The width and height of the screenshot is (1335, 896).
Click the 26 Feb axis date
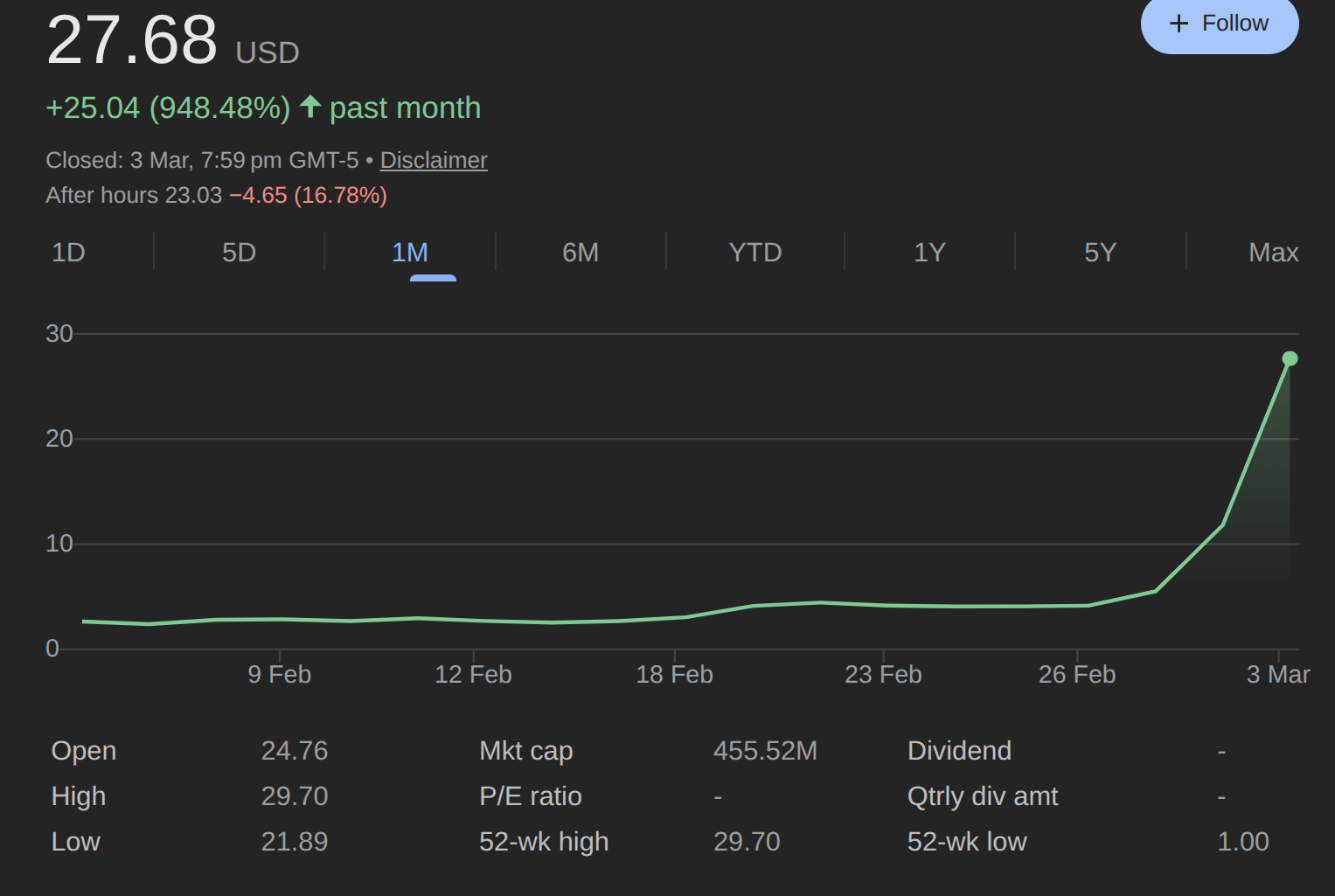coord(1077,675)
